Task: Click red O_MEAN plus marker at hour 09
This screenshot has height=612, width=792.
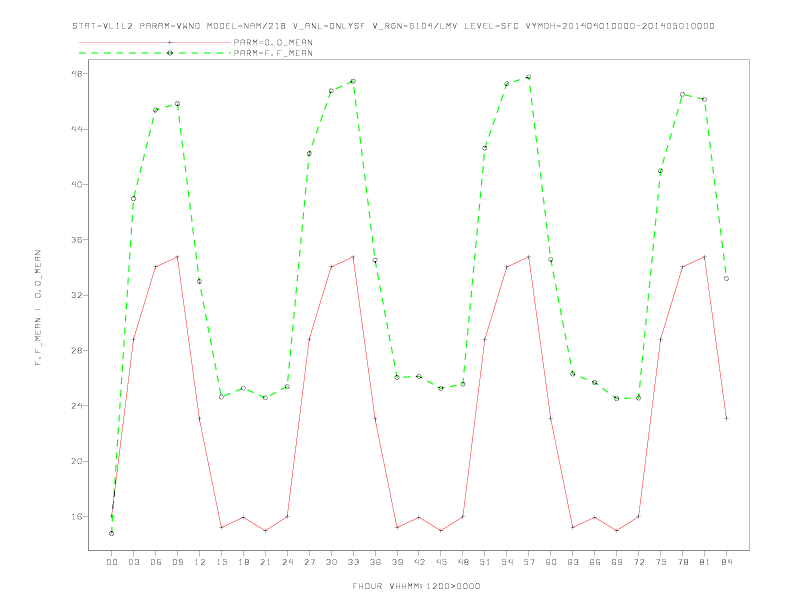Action: point(177,257)
